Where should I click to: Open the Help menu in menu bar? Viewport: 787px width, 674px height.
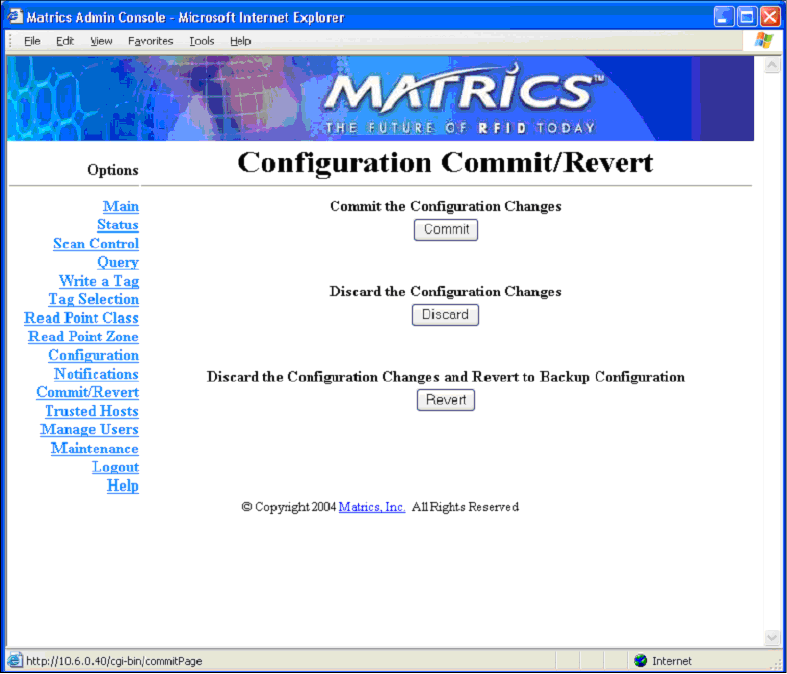click(x=240, y=41)
